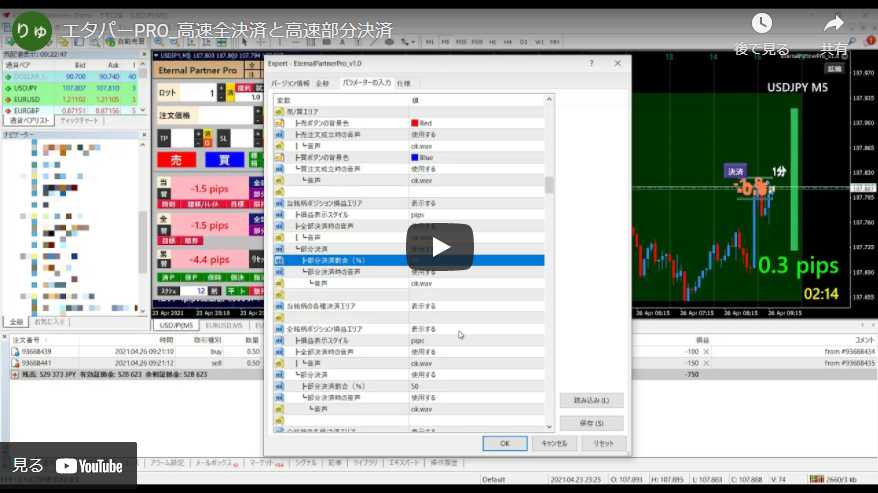
Task: Click the icon of 当銘柄の各種決済エリア row
Action: 279,306
